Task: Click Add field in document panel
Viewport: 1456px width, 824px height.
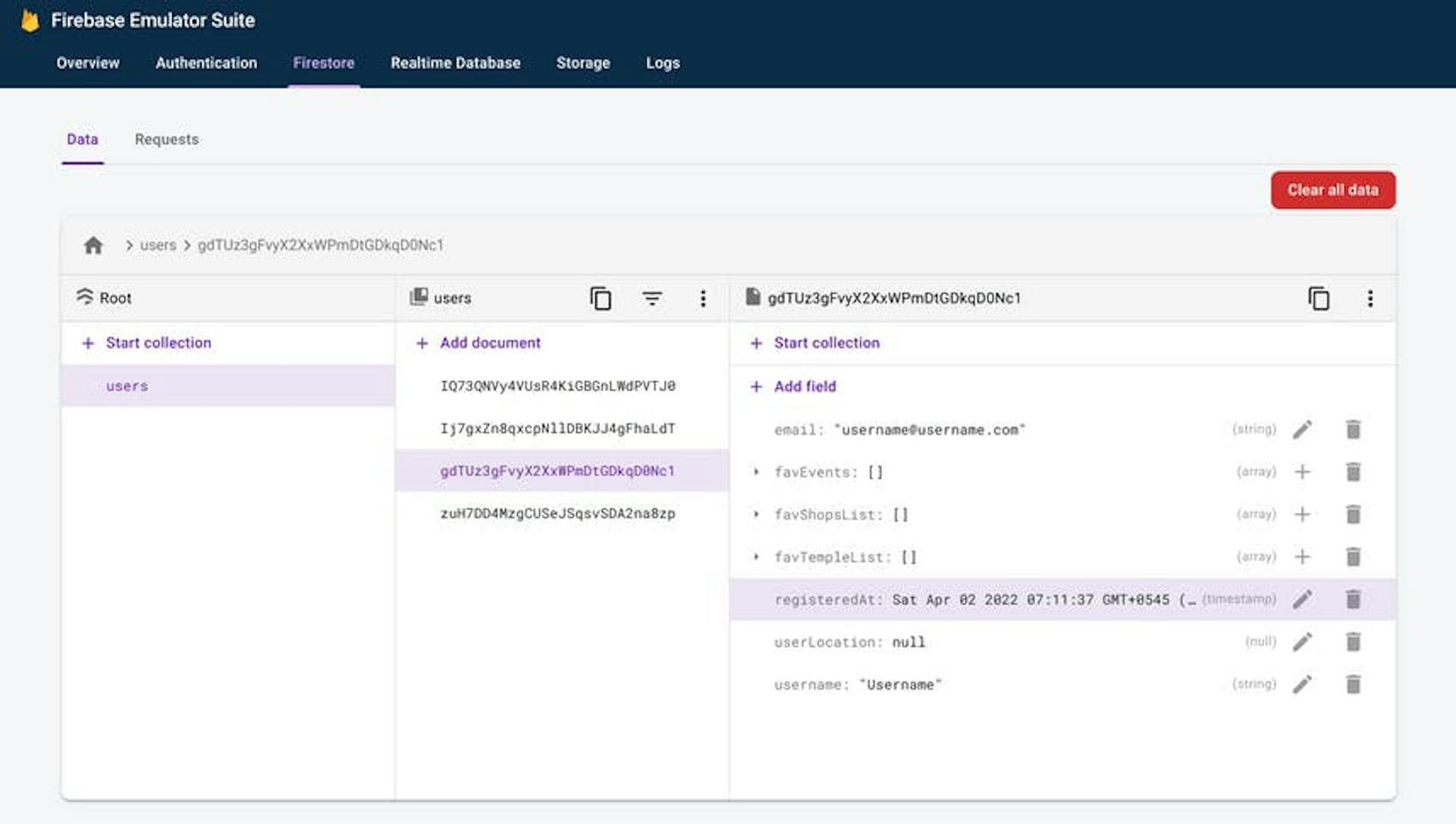Action: coord(793,387)
